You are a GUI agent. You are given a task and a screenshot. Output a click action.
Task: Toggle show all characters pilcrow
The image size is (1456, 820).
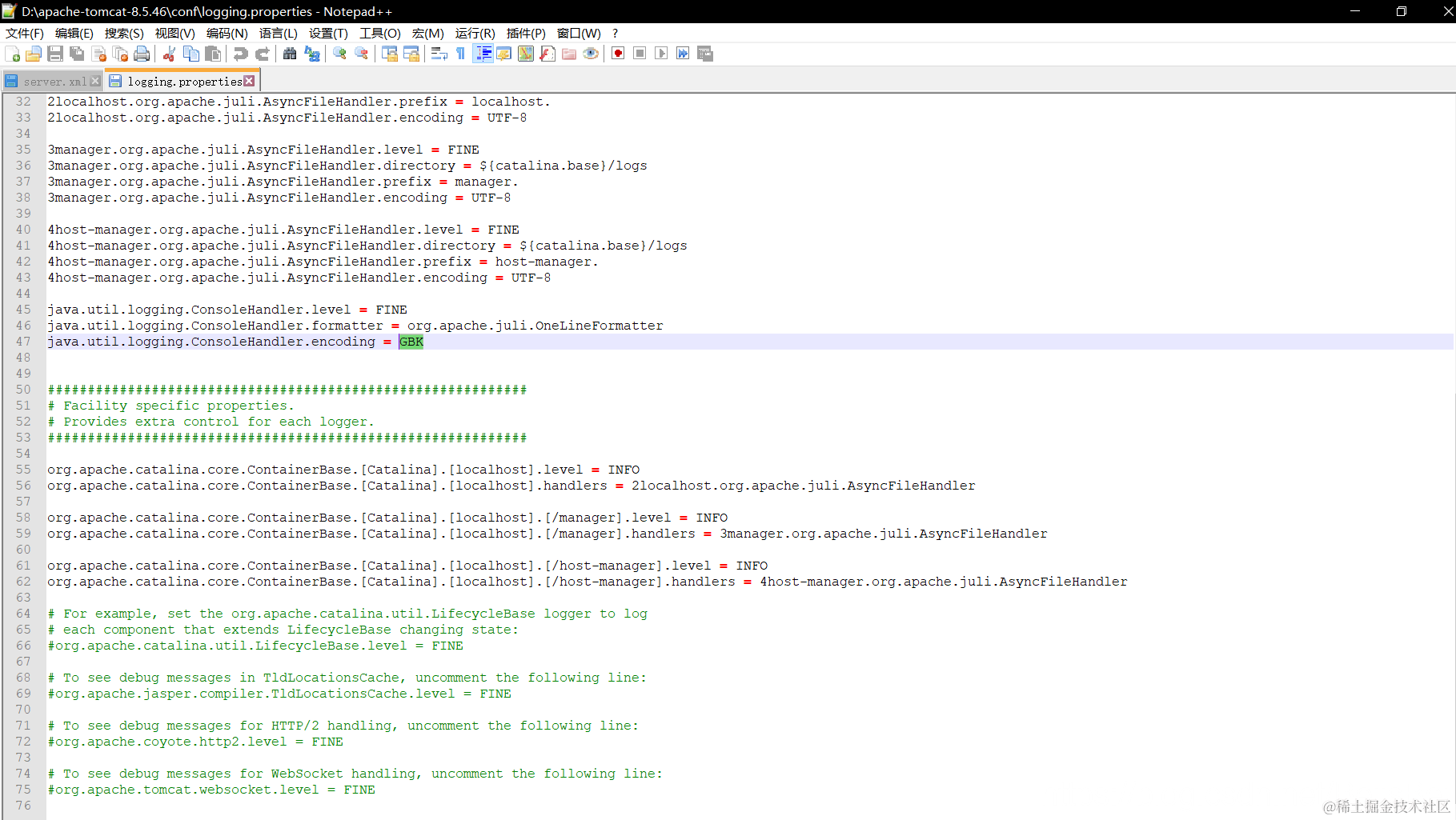pos(460,54)
